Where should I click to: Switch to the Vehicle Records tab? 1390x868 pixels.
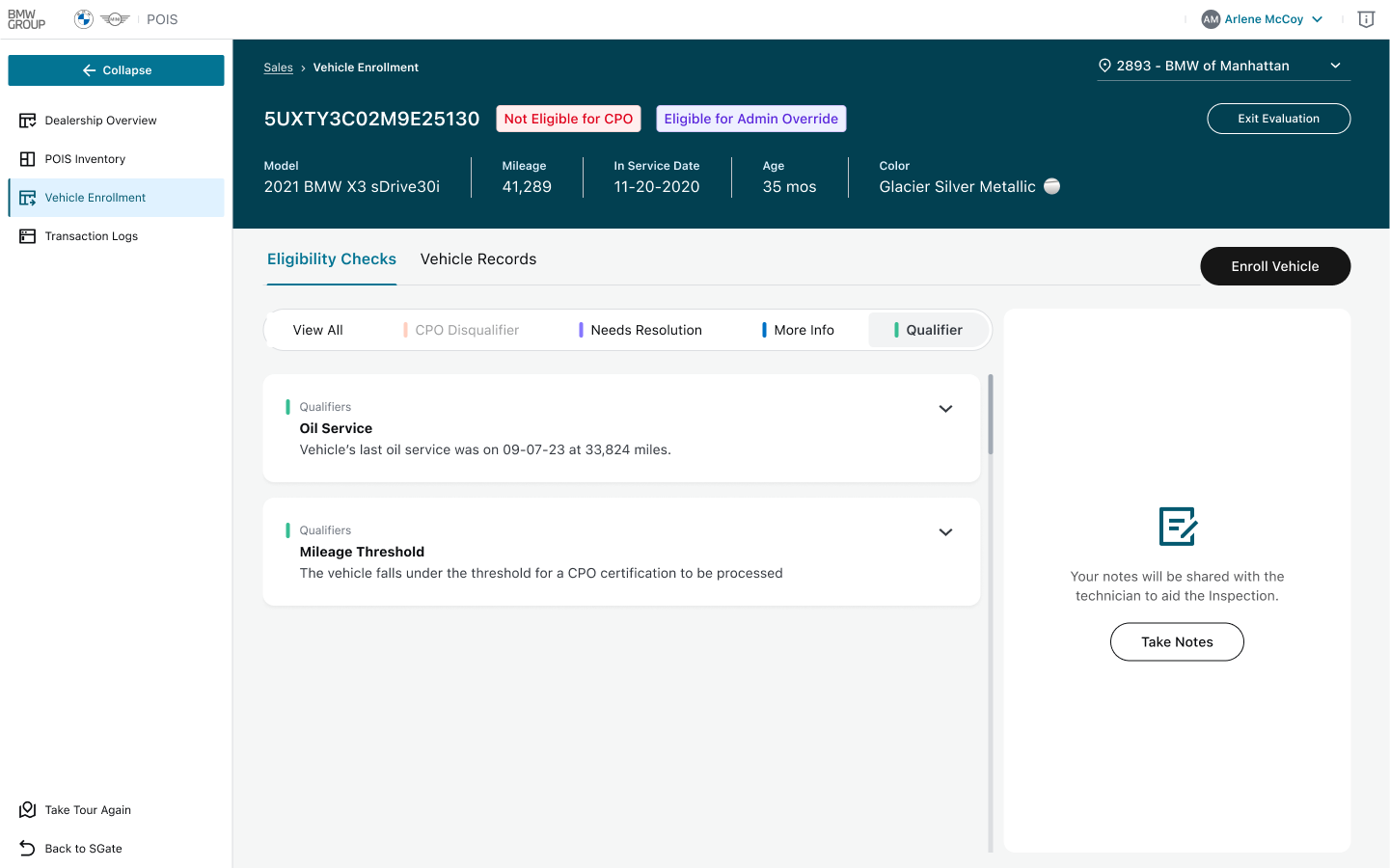[478, 259]
